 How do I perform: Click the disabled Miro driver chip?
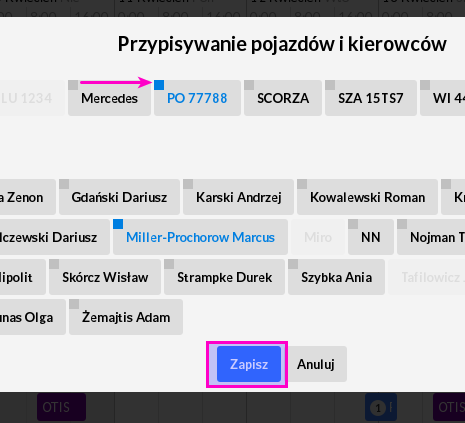(x=318, y=237)
